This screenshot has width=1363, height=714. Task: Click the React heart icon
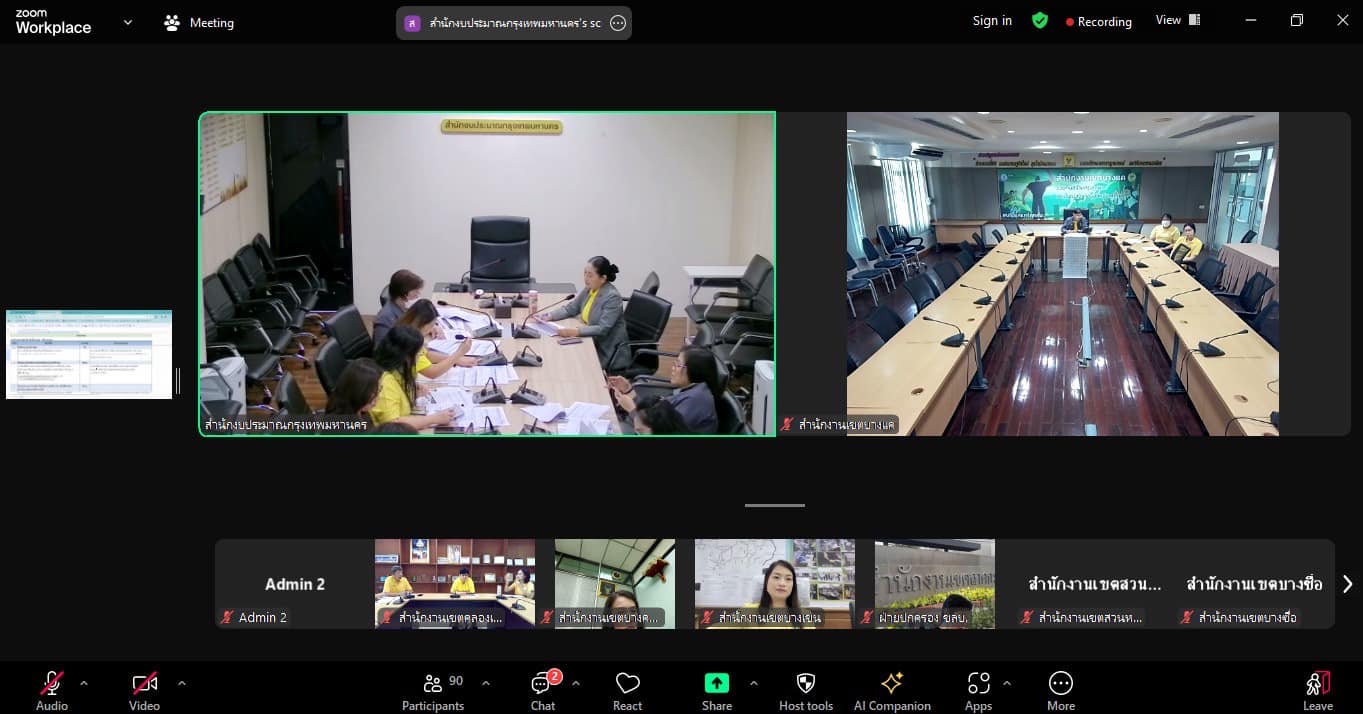tap(627, 689)
